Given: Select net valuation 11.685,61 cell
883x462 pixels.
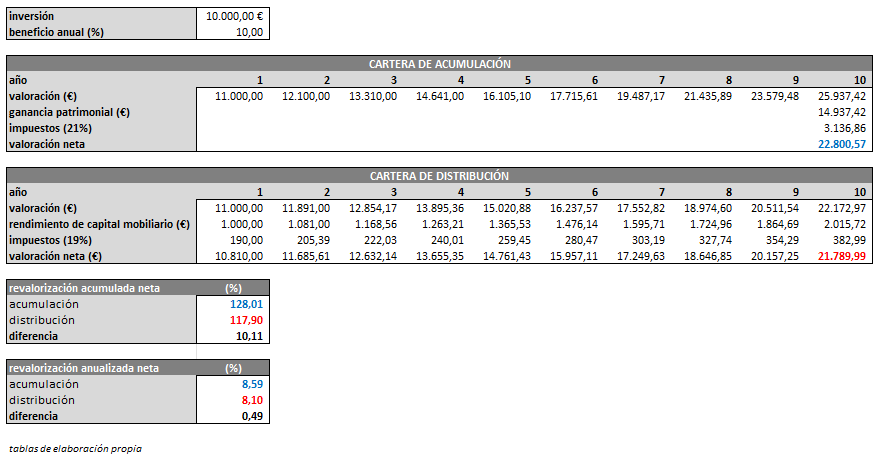Looking at the screenshot, I should 306,256.
